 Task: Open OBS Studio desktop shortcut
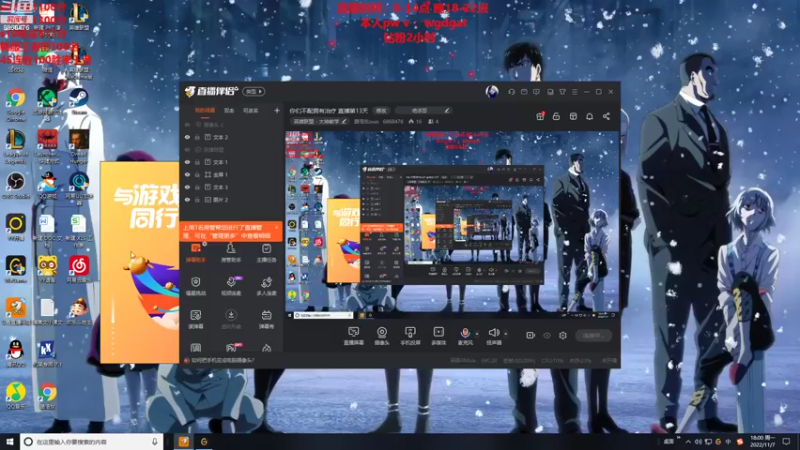click(x=16, y=186)
